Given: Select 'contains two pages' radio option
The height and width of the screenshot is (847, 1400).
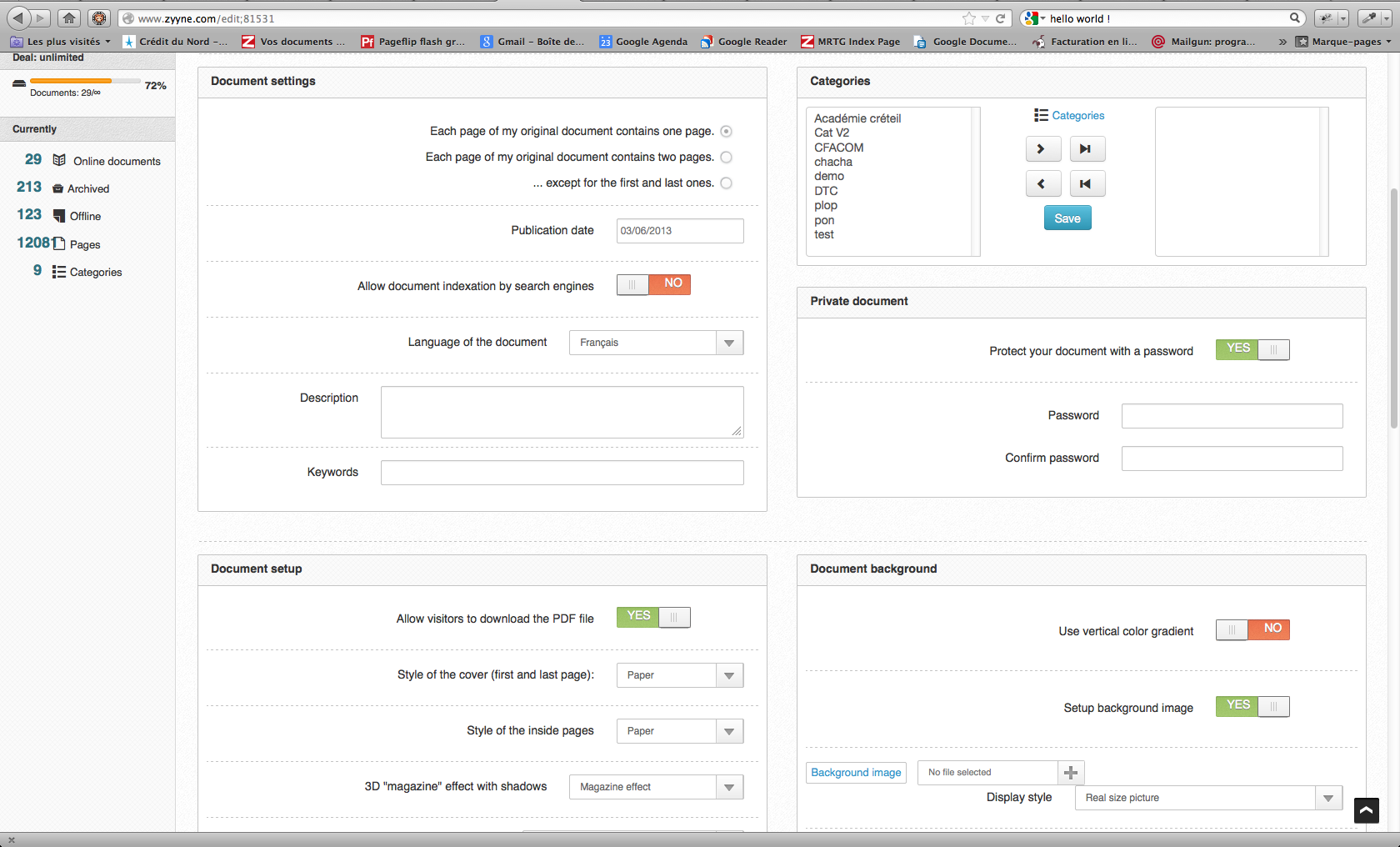Looking at the screenshot, I should point(726,157).
